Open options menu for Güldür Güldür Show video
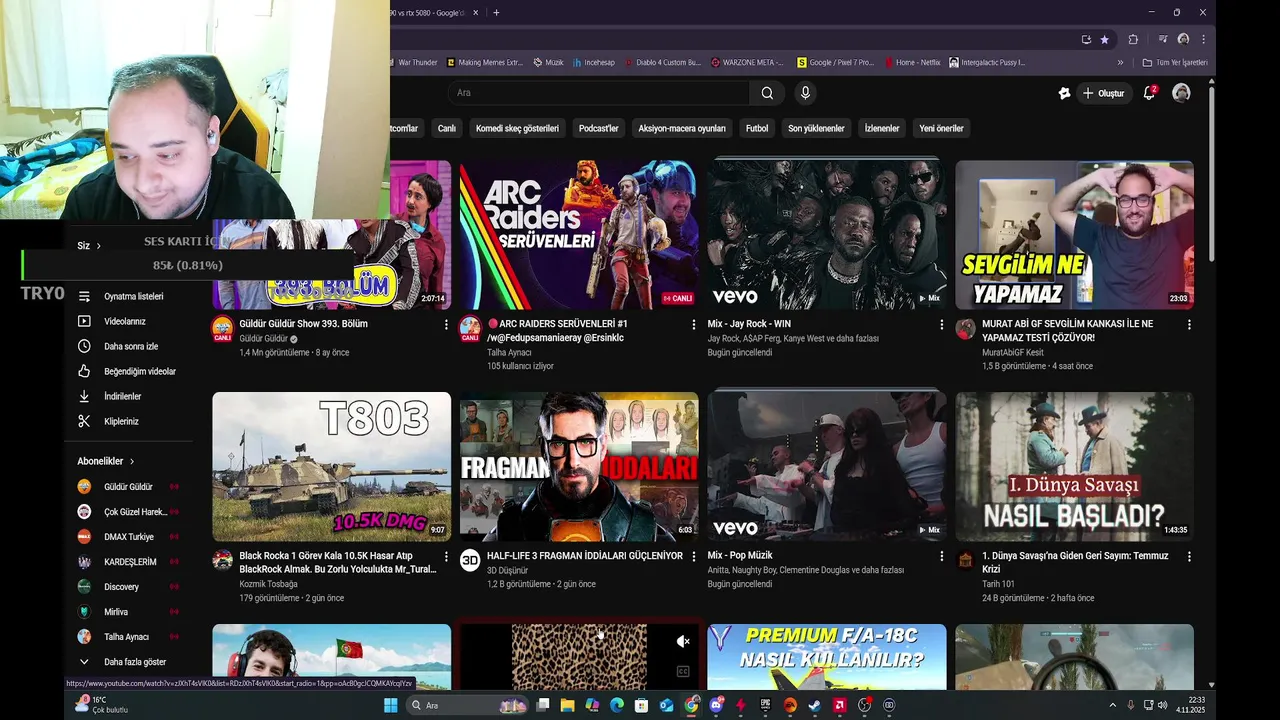 [x=446, y=325]
